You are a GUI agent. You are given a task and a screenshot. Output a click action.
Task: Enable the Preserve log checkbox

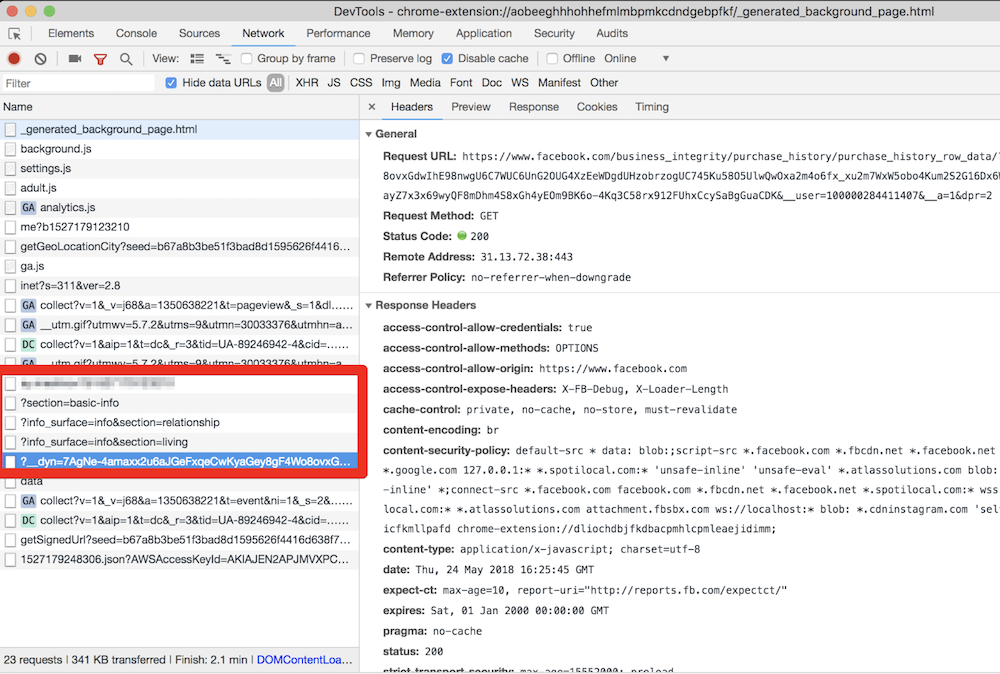[x=360, y=59]
